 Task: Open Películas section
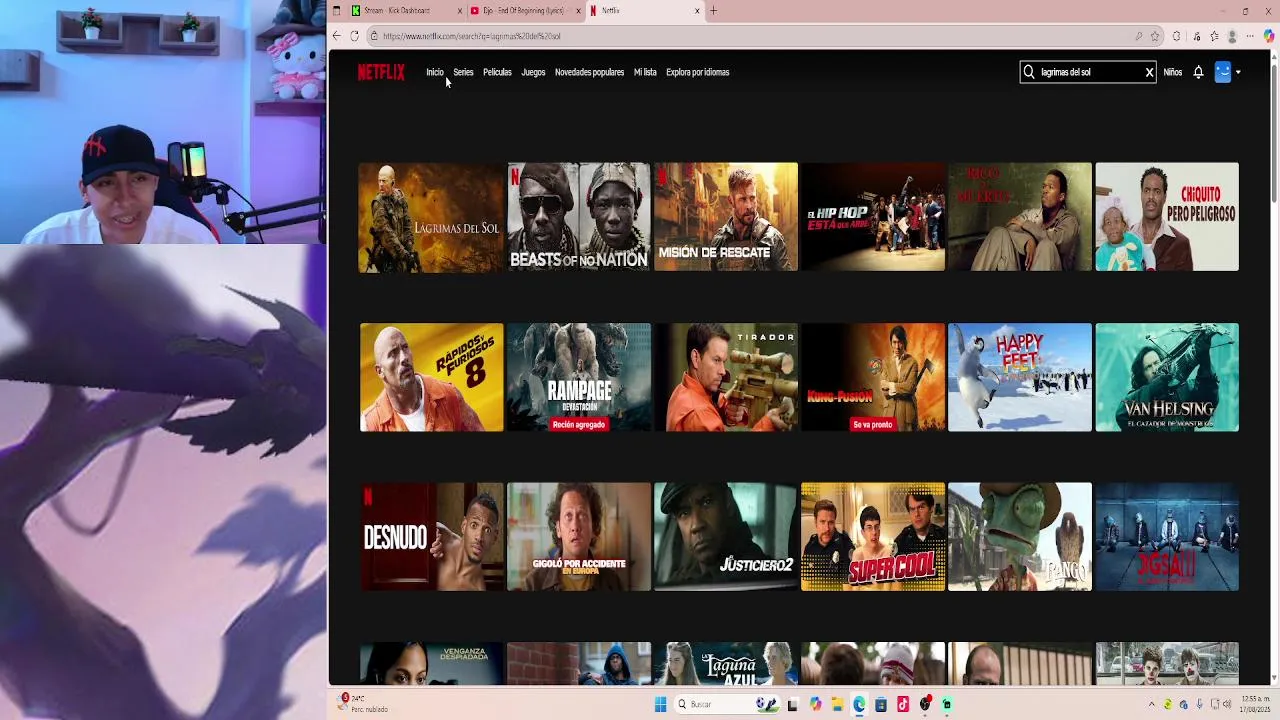pos(497,72)
